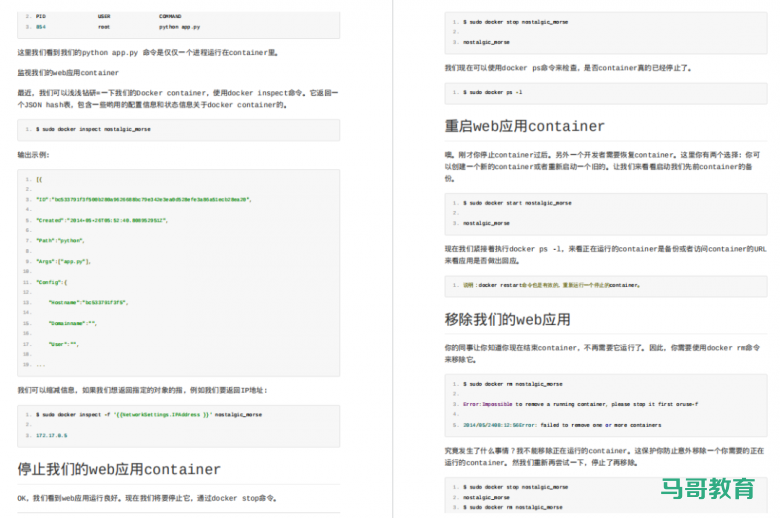Viewport: 780px width, 518px height.
Task: Click the 重启web应用container heading
Action: tap(524, 126)
